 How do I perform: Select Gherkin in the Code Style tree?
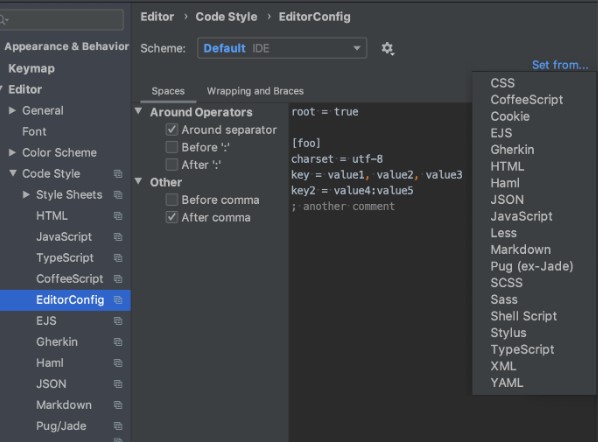57,342
